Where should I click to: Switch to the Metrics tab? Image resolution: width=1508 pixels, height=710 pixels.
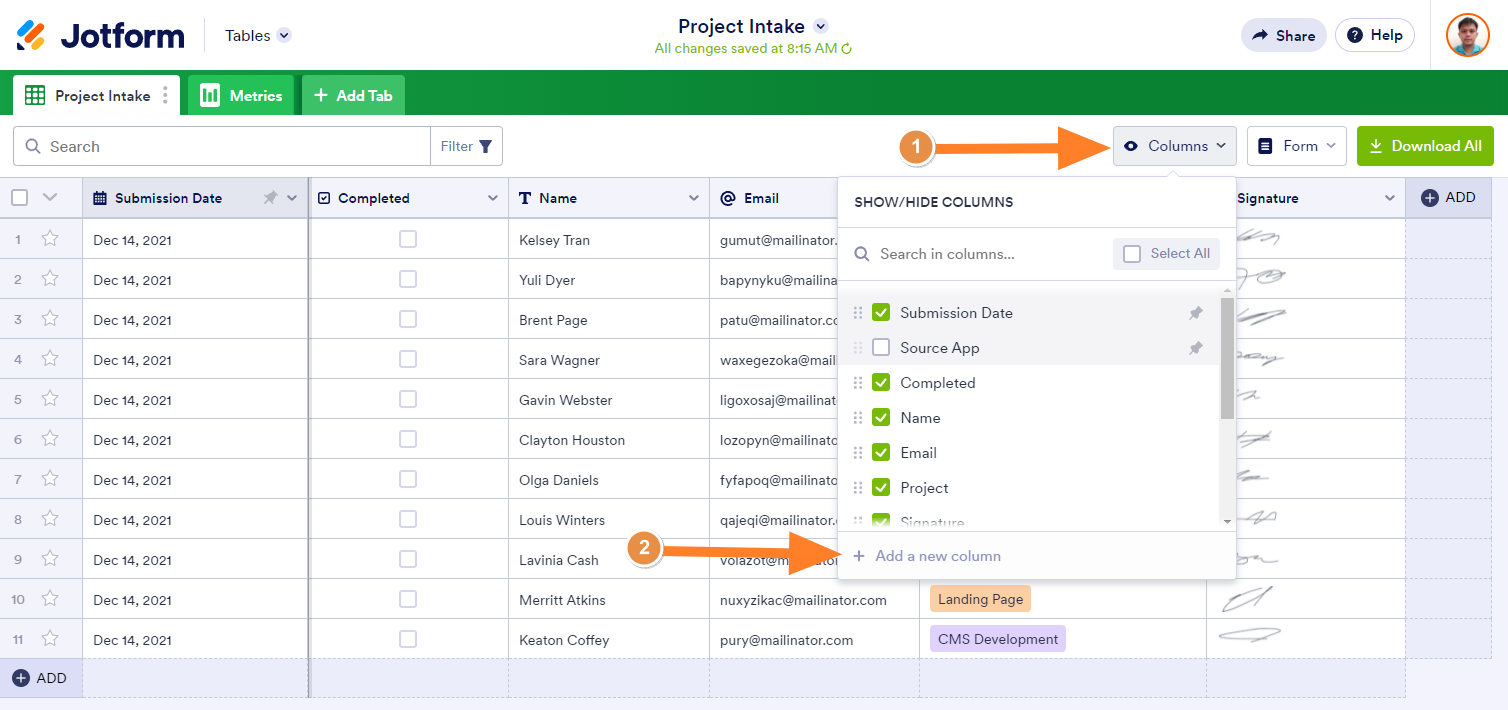(x=241, y=96)
